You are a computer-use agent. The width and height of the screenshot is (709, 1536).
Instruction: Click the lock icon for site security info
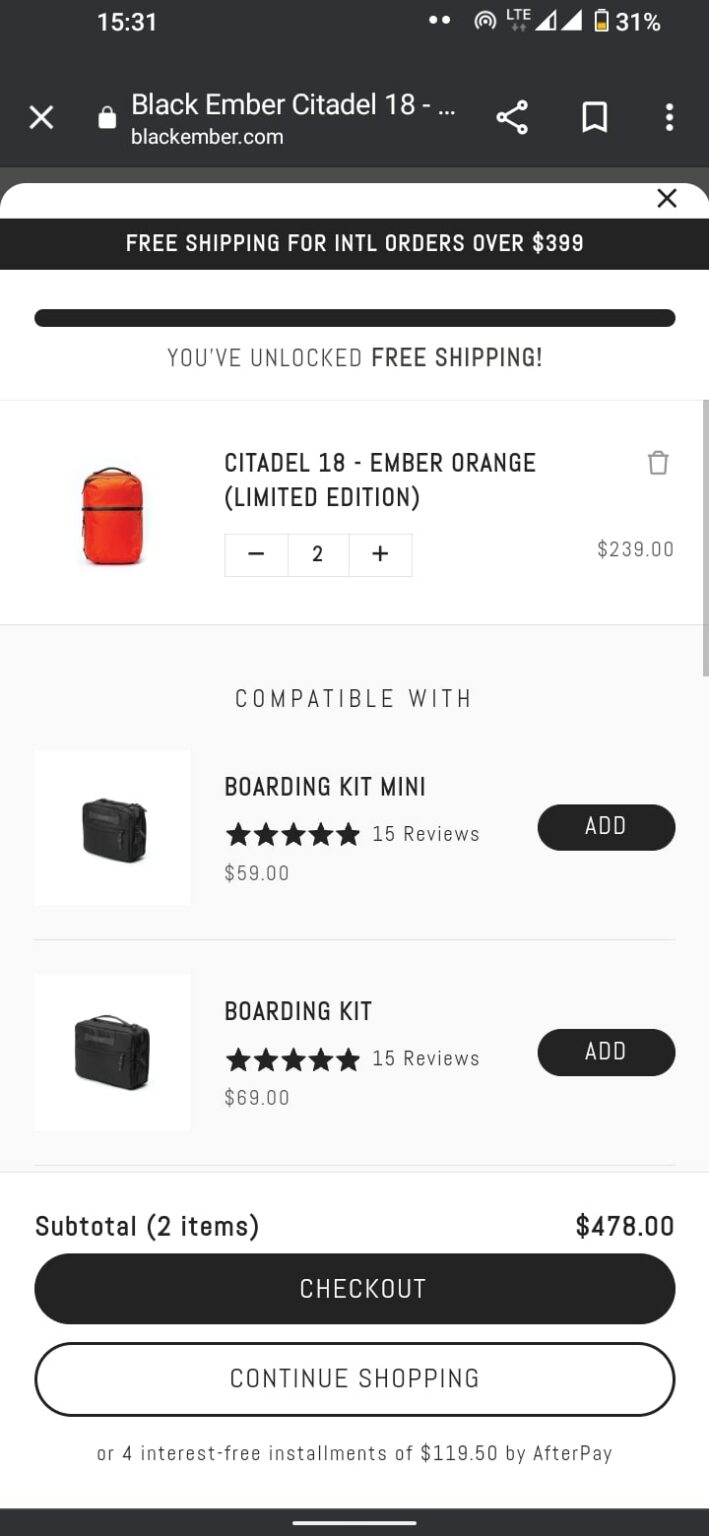[x=106, y=117]
